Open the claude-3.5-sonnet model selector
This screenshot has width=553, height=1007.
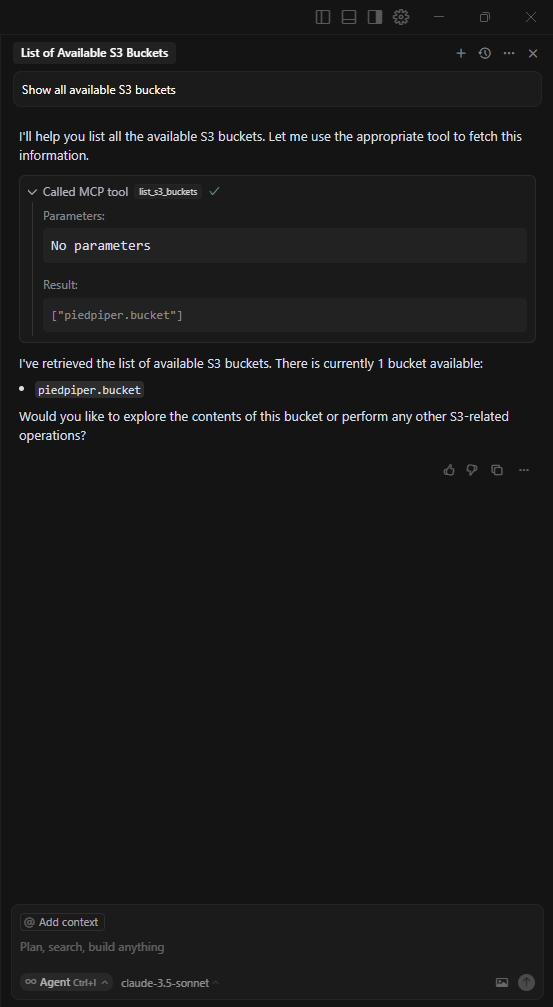coord(170,983)
